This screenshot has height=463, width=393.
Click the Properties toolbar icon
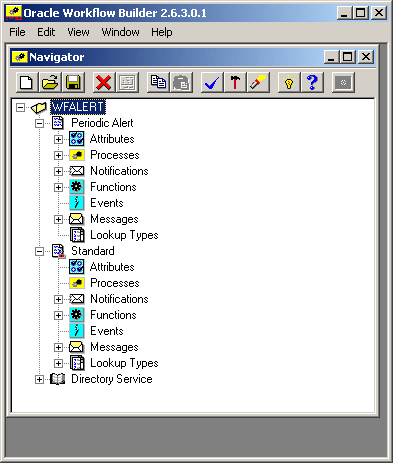(x=127, y=82)
